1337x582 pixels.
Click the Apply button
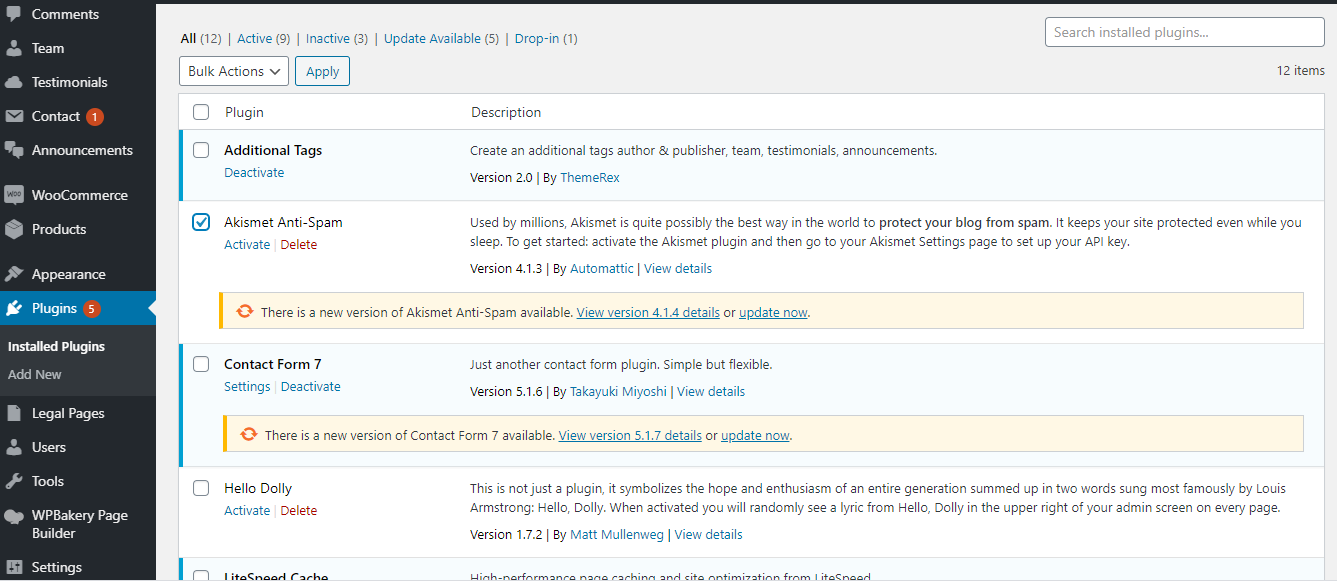tap(322, 71)
